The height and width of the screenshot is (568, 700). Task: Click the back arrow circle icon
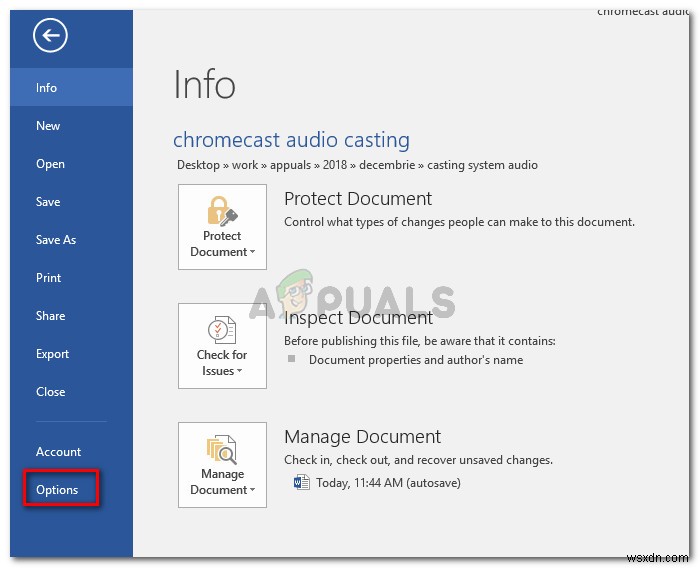tap(50, 35)
